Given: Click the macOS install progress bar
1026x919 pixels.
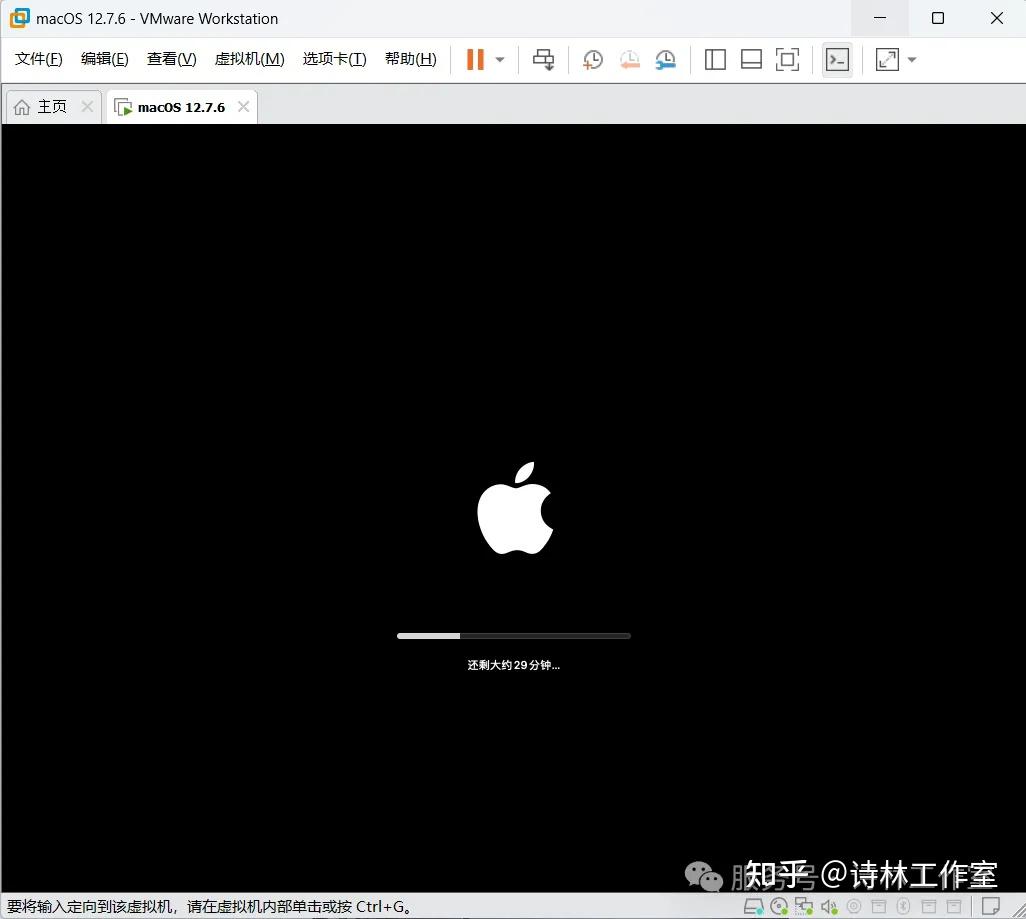Looking at the screenshot, I should [x=514, y=636].
